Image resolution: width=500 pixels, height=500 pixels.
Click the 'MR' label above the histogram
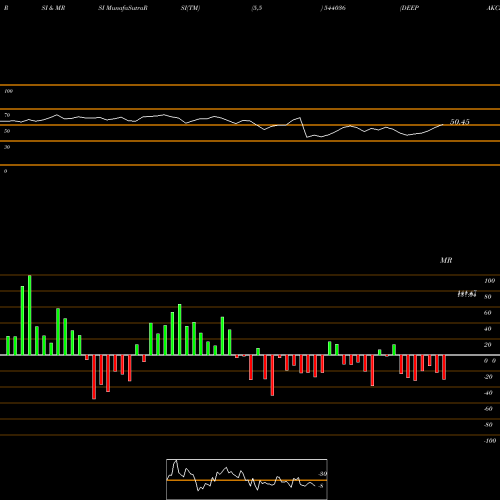(x=446, y=260)
